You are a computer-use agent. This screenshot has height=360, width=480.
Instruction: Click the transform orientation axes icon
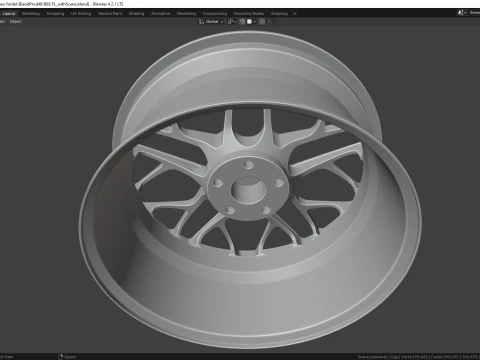click(201, 22)
